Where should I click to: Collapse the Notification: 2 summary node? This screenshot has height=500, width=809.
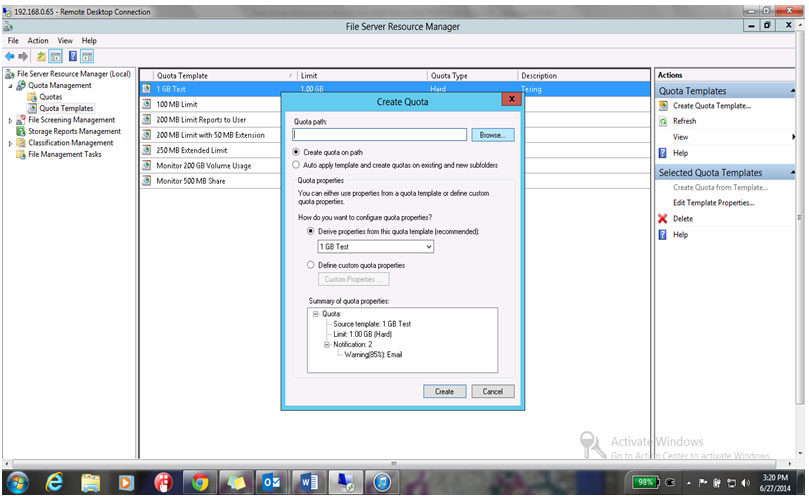pyautogui.click(x=327, y=345)
